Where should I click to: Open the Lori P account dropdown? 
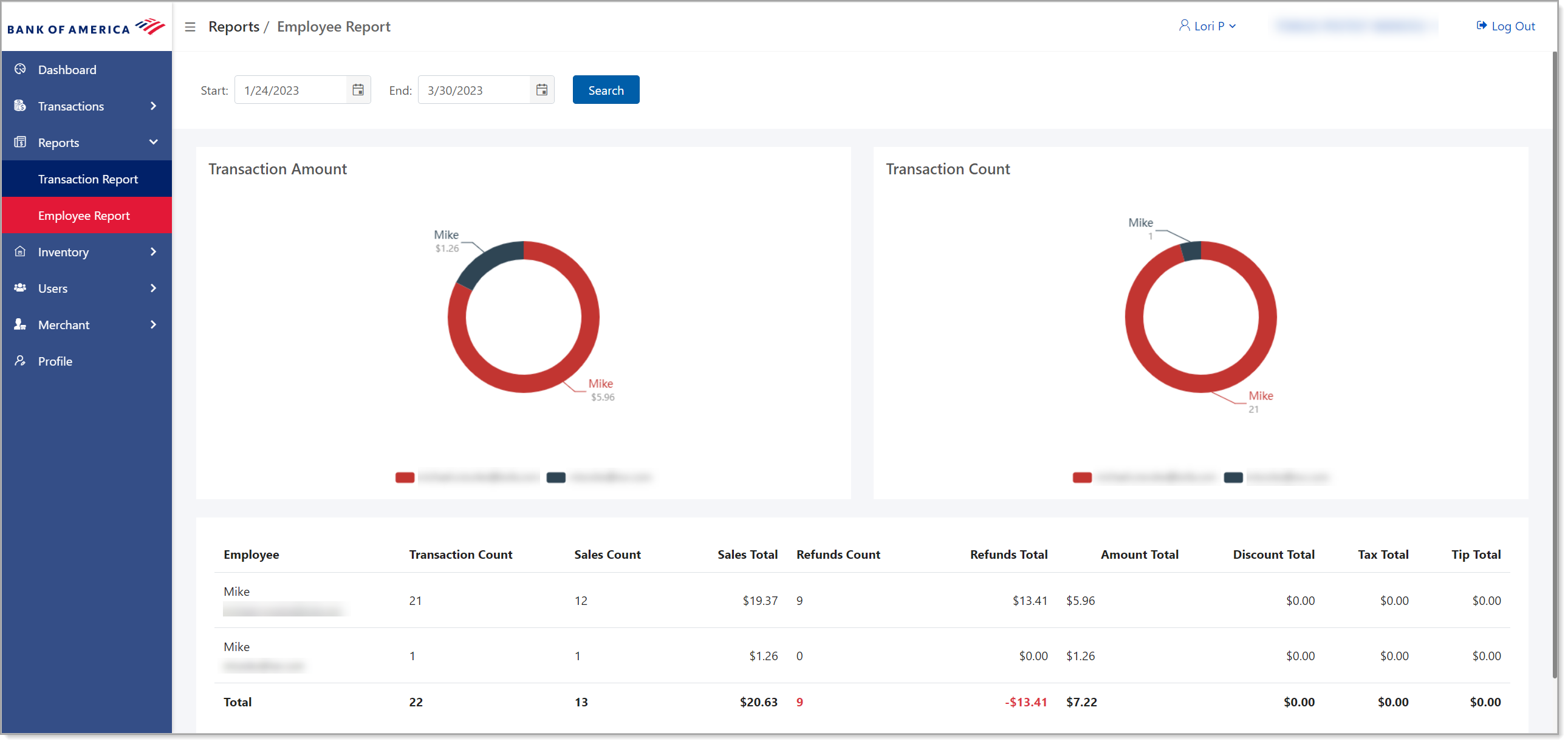[x=1208, y=26]
